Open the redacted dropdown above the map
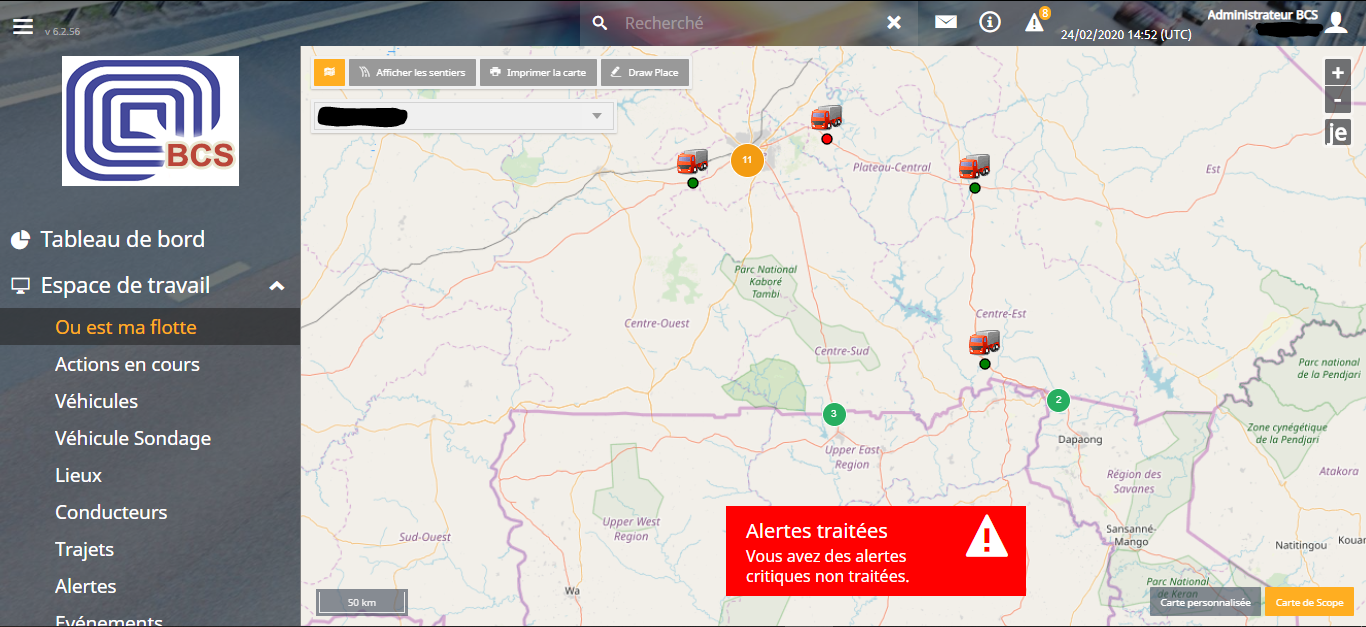 coord(463,116)
